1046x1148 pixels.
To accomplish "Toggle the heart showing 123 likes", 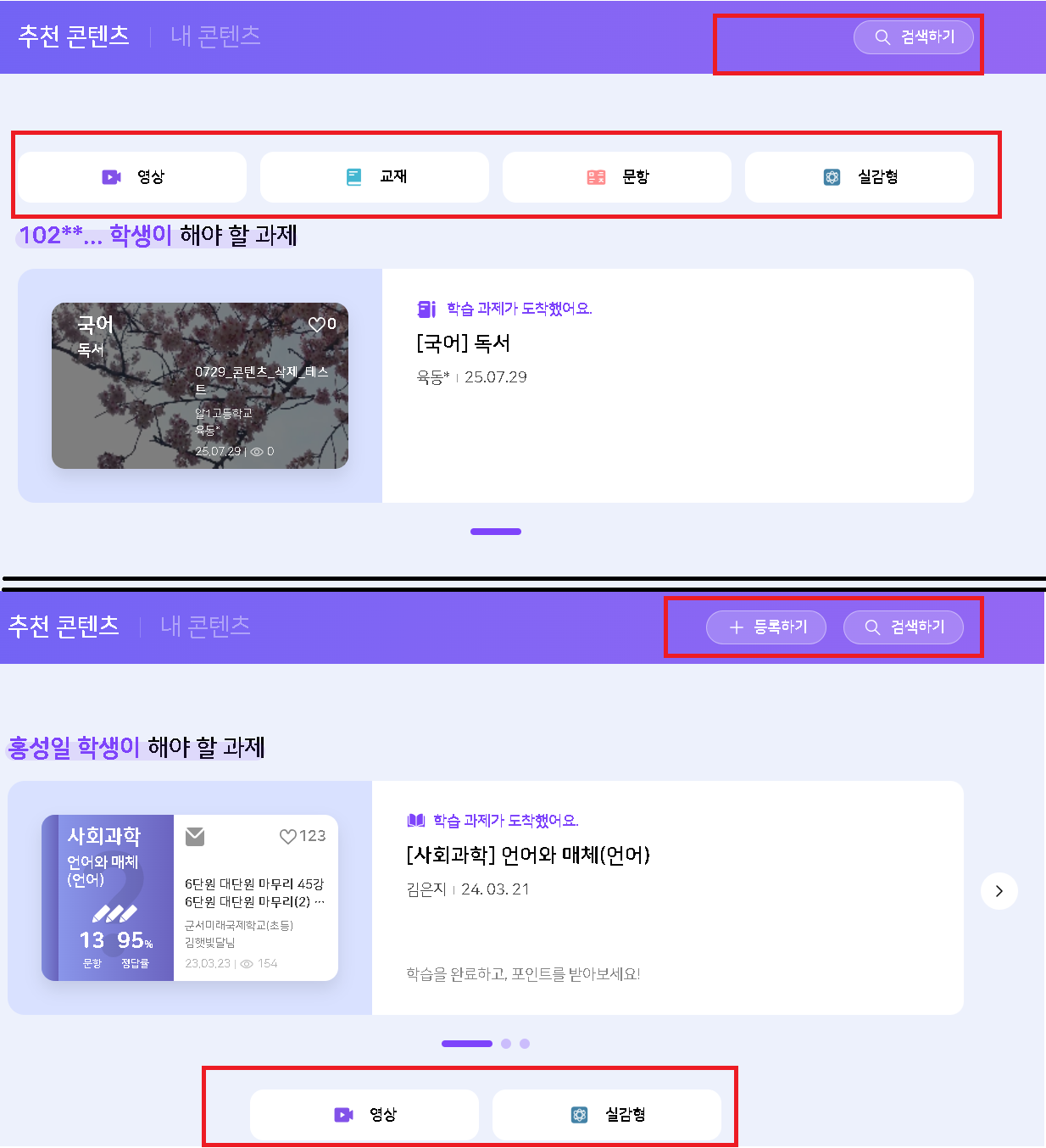I will (288, 837).
